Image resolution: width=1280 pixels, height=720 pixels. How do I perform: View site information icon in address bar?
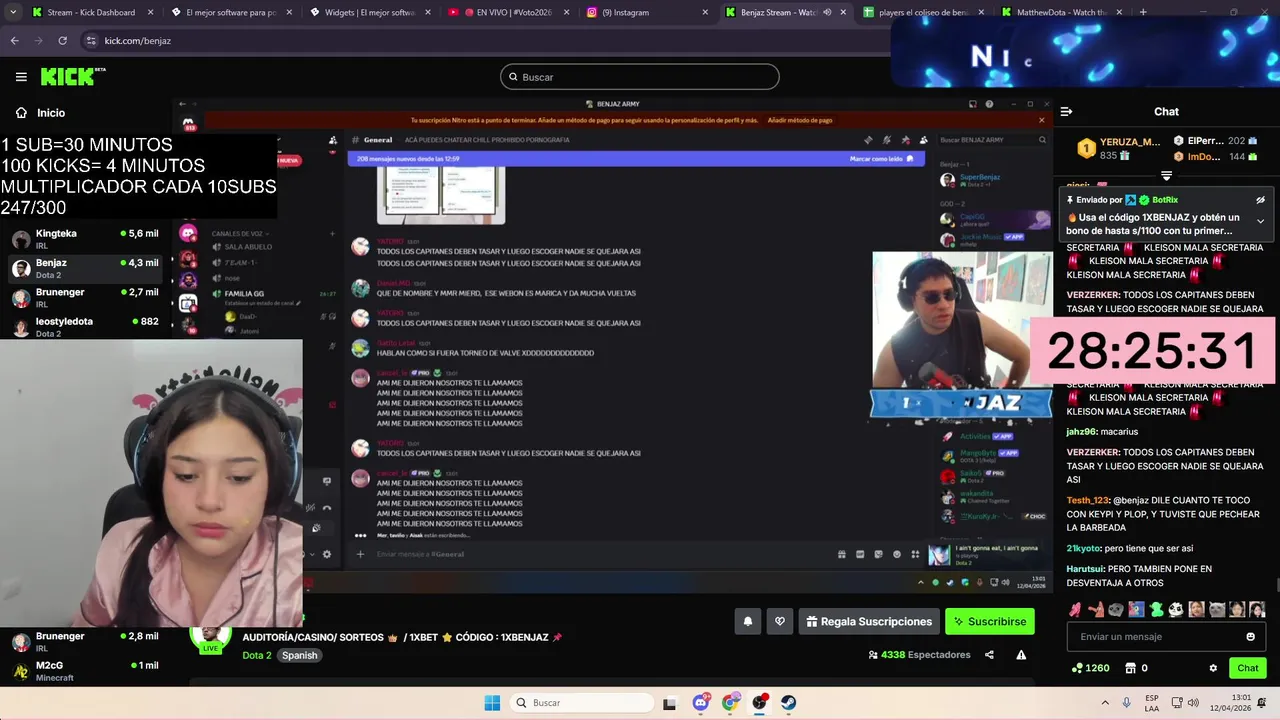click(x=91, y=40)
